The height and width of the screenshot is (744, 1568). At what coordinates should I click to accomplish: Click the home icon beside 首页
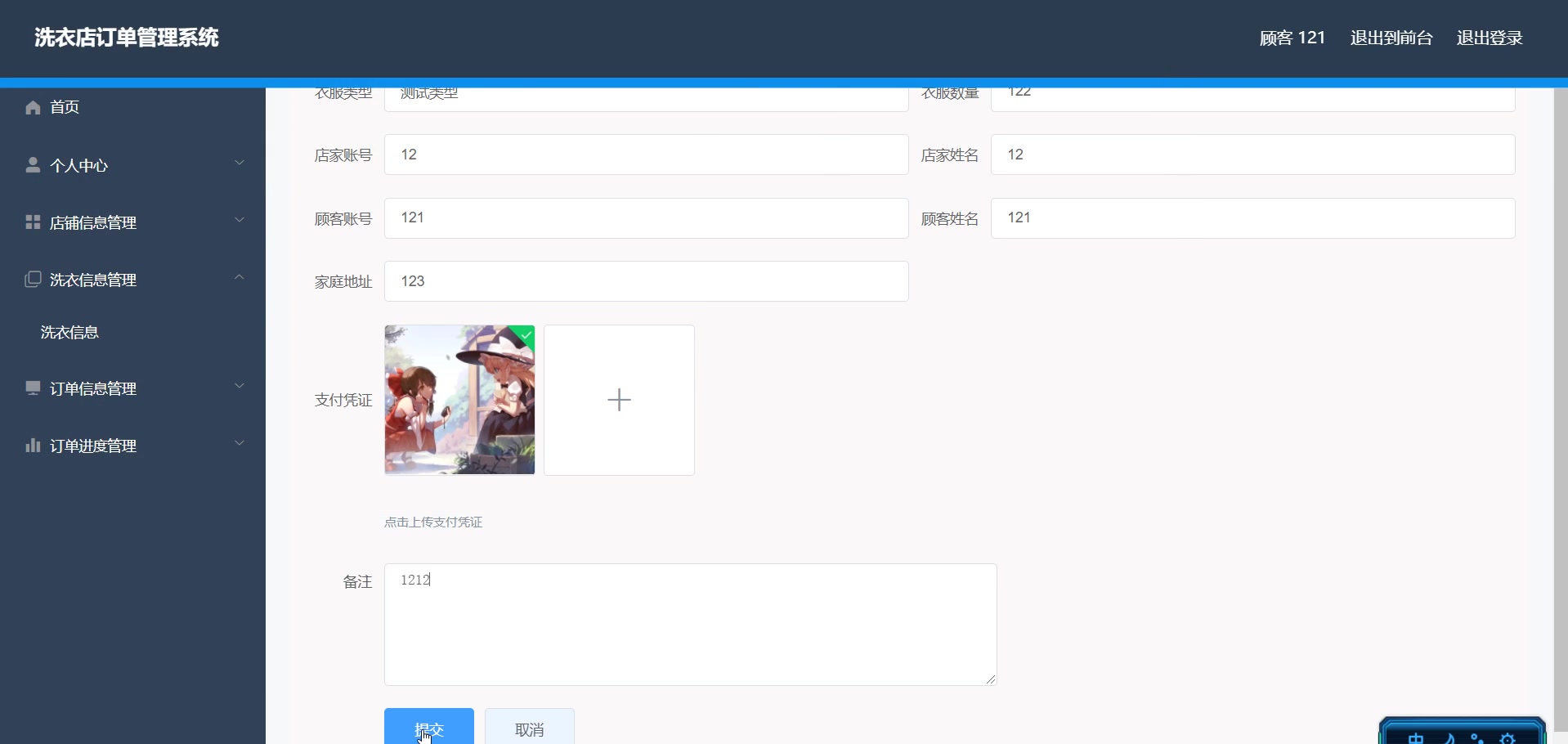(x=33, y=107)
